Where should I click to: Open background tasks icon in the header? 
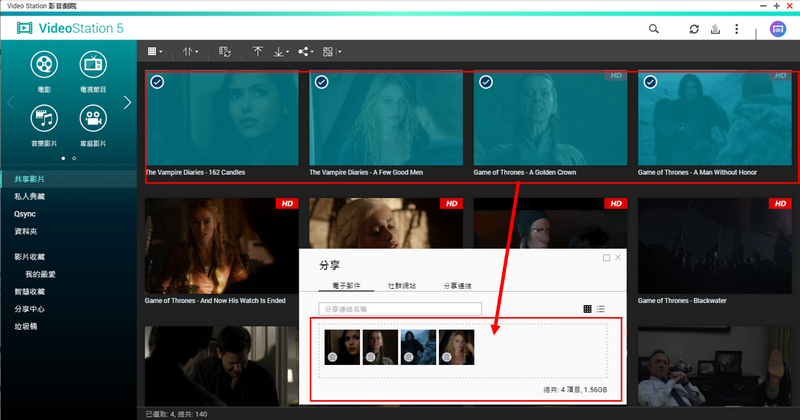(x=715, y=29)
